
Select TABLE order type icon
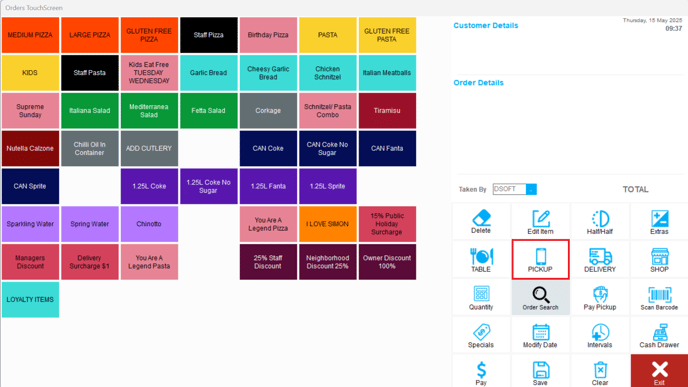click(481, 256)
